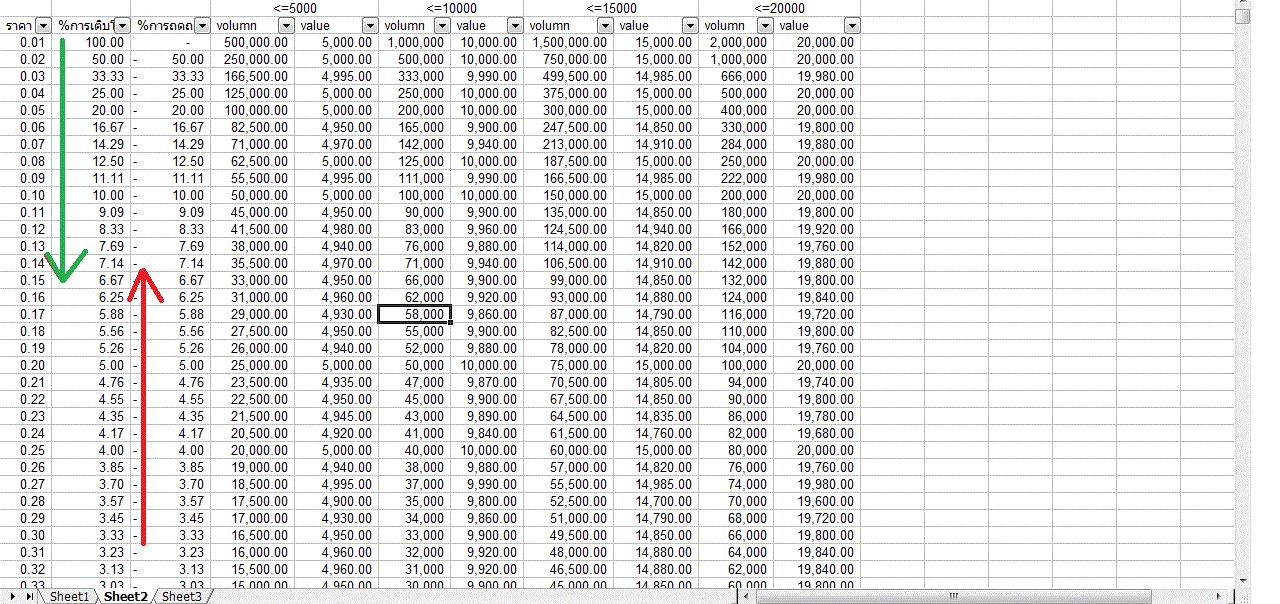Select the cell 9,870.00
This screenshot has height=604, width=1280.
pos(488,382)
